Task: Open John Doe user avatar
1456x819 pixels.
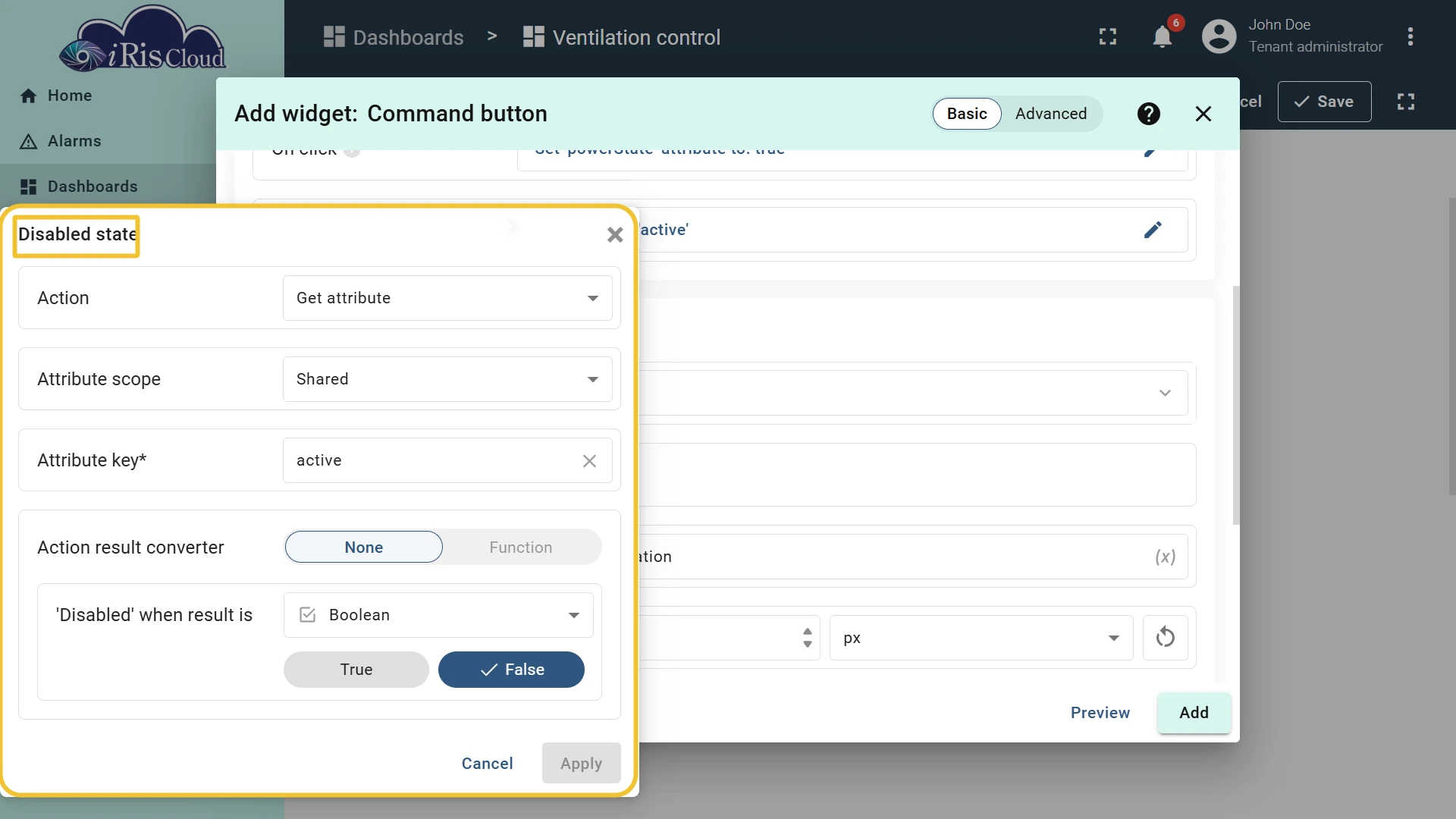Action: 1219,36
